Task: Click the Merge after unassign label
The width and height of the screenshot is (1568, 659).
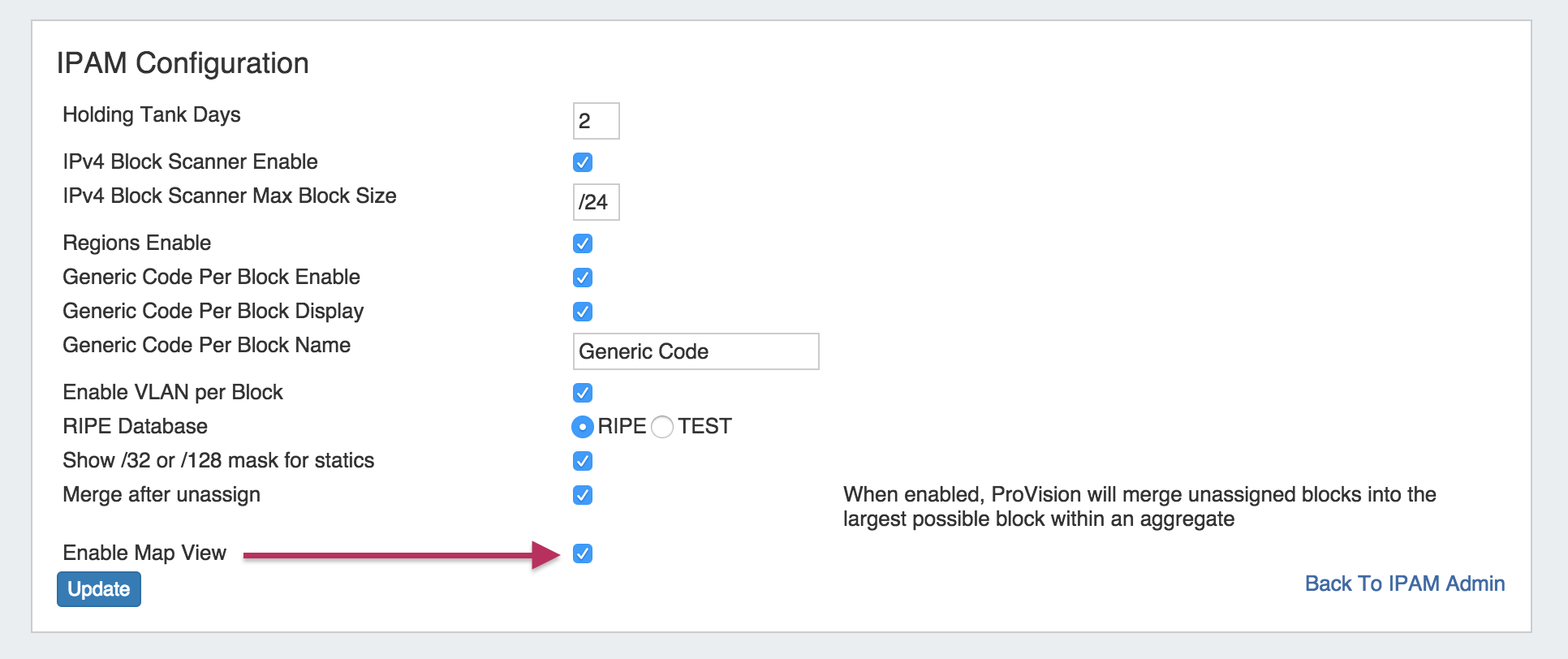Action: [x=162, y=494]
